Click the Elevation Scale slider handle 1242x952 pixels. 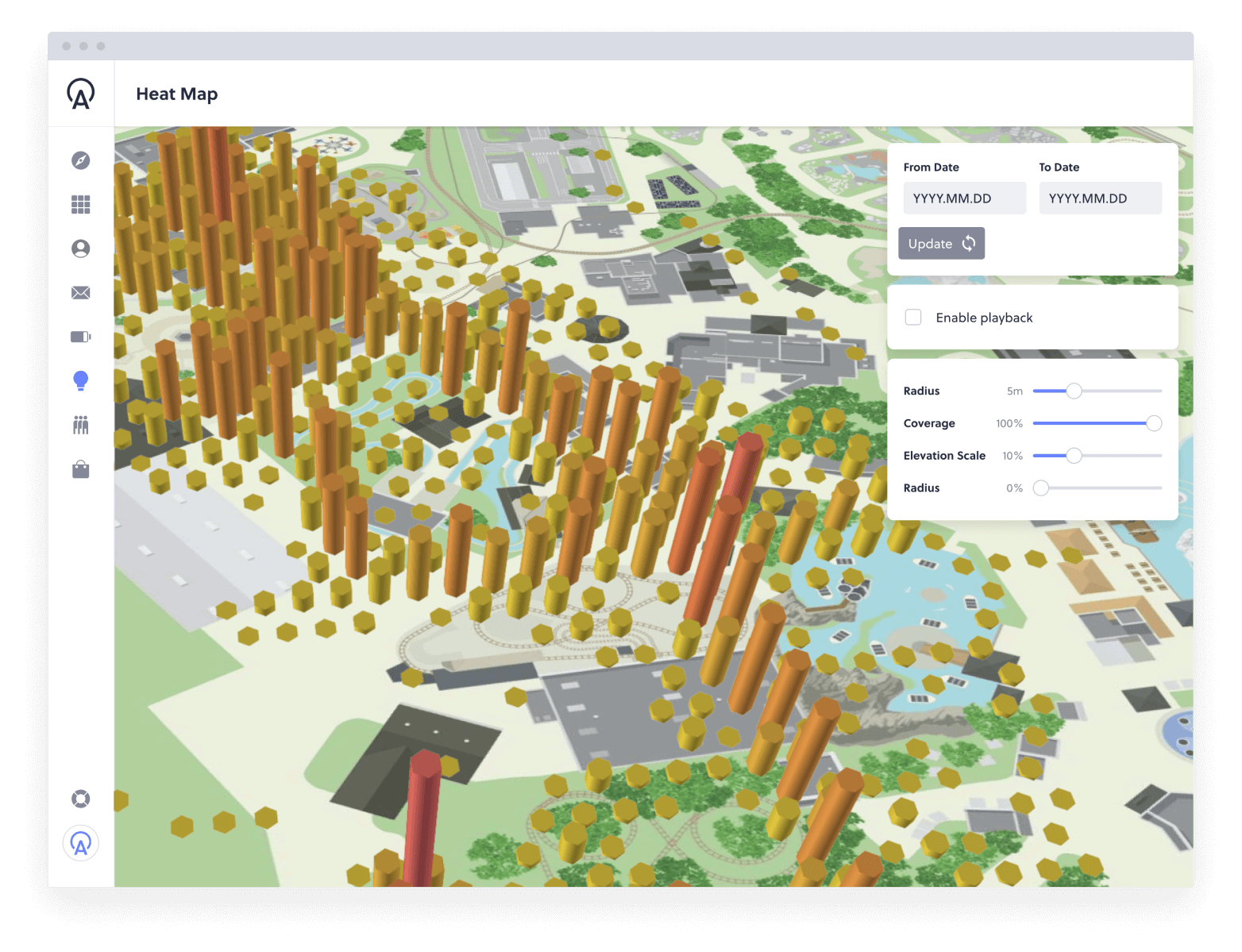1074,456
